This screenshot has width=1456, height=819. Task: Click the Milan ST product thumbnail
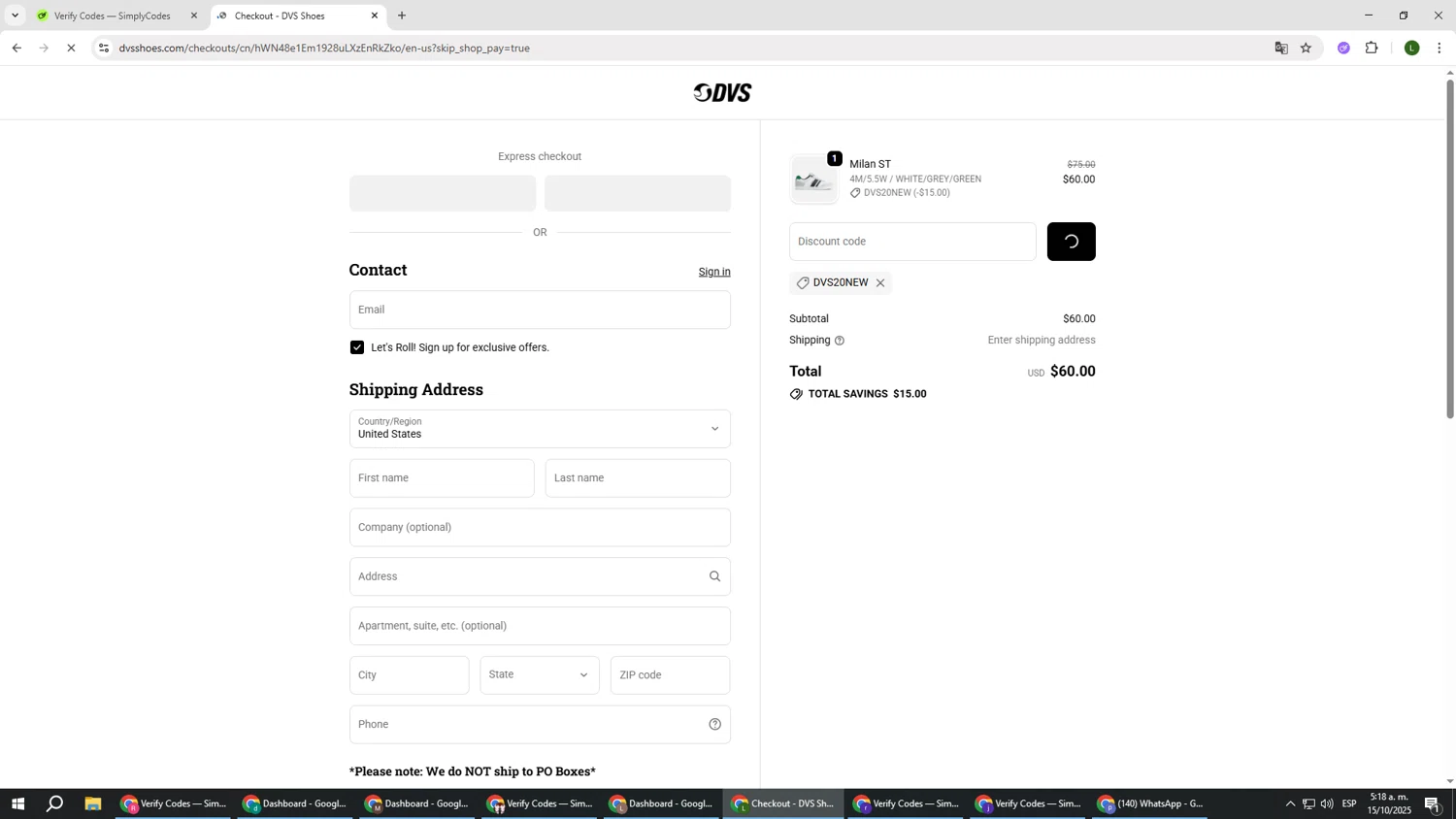tap(813, 180)
